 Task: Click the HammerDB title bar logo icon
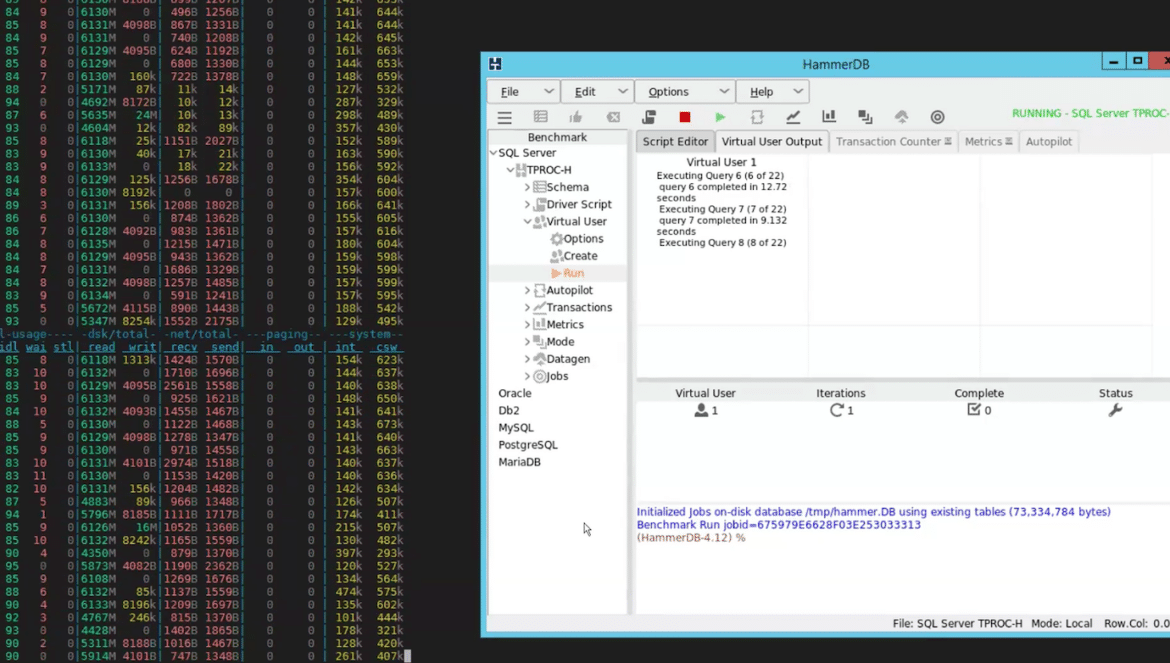pos(495,64)
